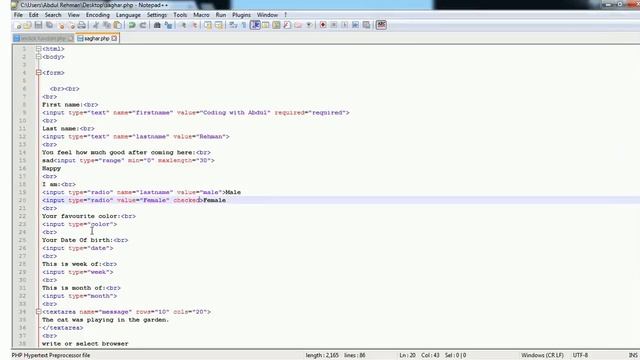Image resolution: width=640 pixels, height=360 pixels.
Task: Click 'length : 2,165' in status bar
Action: click(x=322, y=356)
